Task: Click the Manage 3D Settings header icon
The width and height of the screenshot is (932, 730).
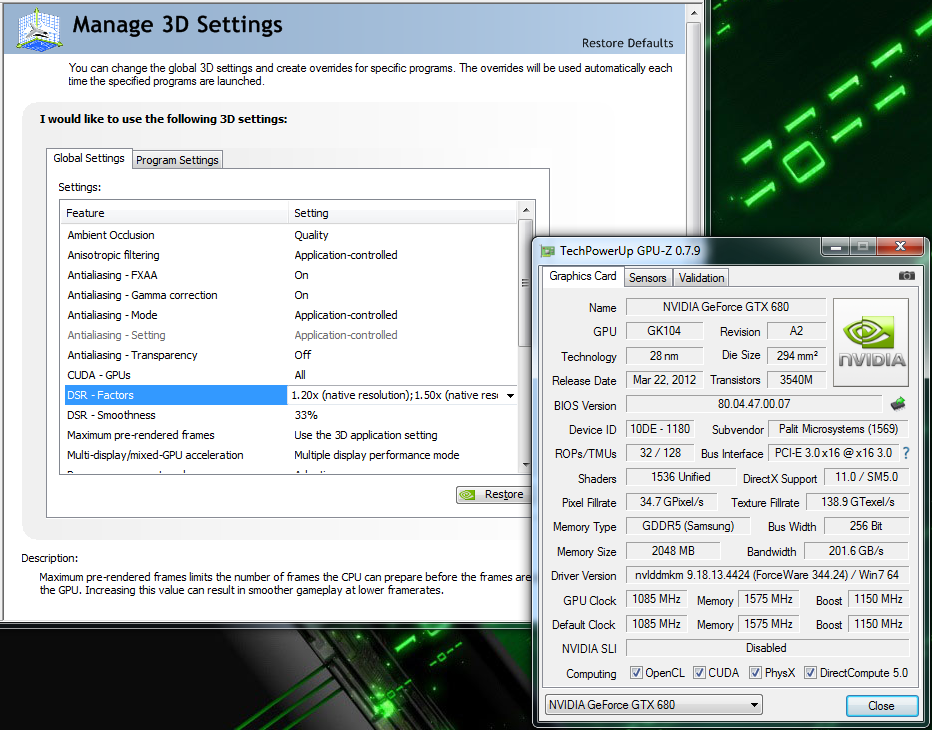Action: click(x=40, y=28)
